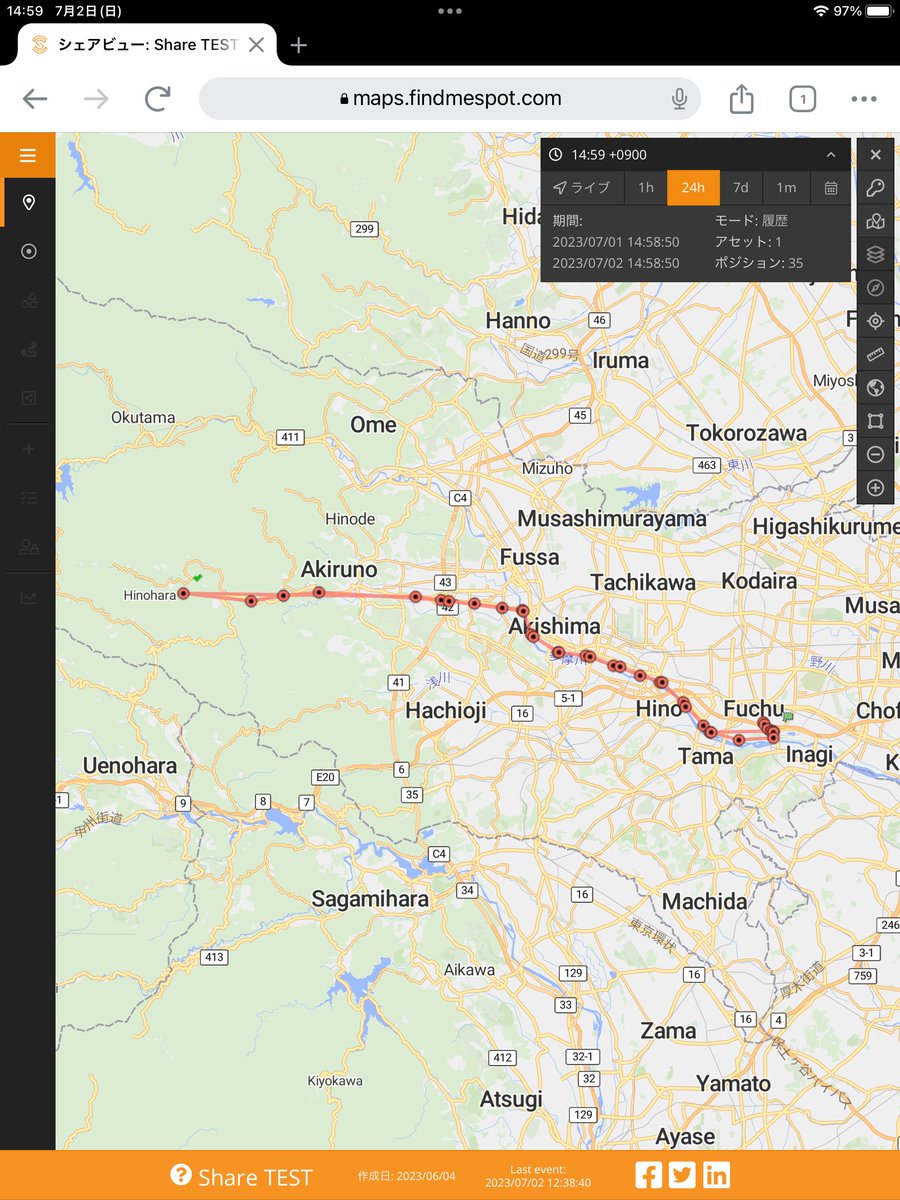Tap the microphone in address bar
The image size is (900, 1200).
[x=679, y=99]
